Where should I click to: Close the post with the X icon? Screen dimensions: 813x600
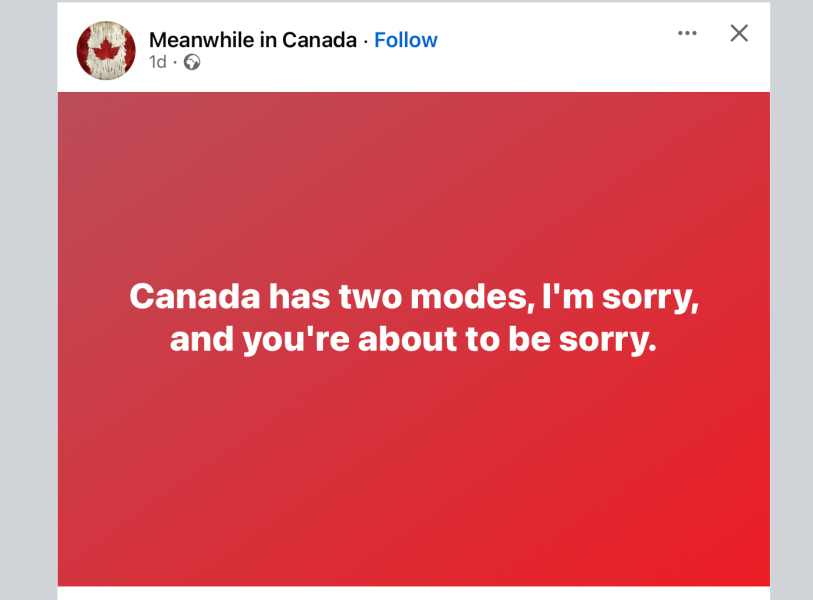[x=739, y=33]
